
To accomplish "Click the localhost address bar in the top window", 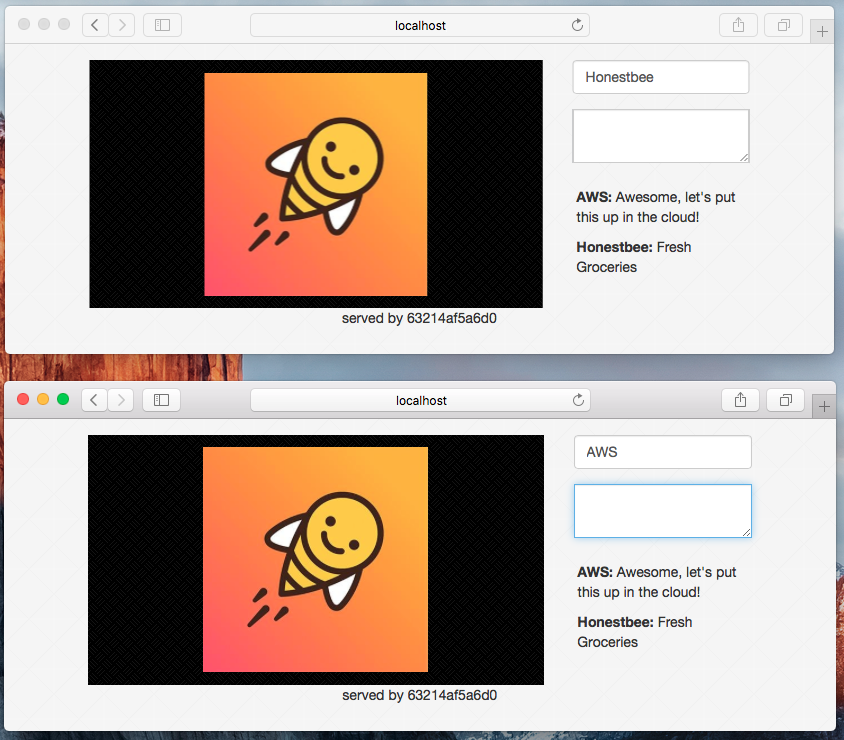I will click(420, 25).
